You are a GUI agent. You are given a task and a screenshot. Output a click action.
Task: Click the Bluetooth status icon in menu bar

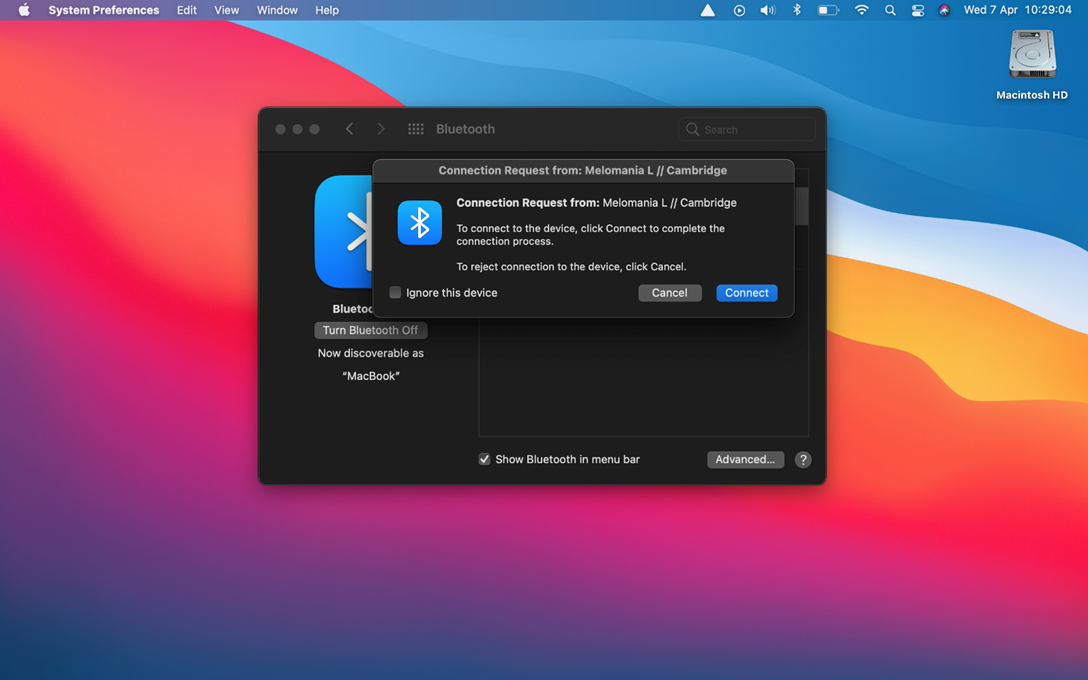(797, 10)
